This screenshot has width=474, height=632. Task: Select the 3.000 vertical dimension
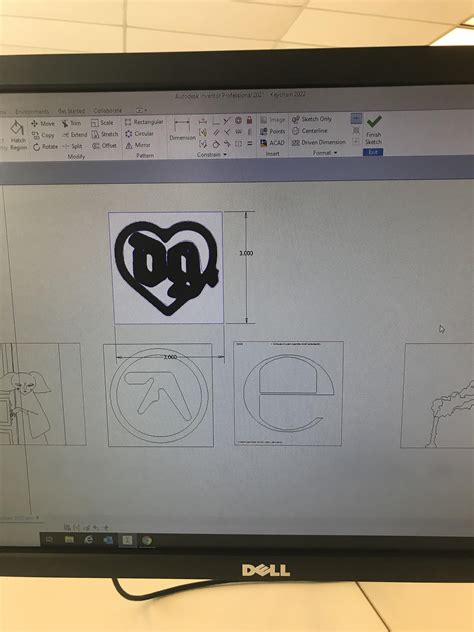tap(246, 253)
